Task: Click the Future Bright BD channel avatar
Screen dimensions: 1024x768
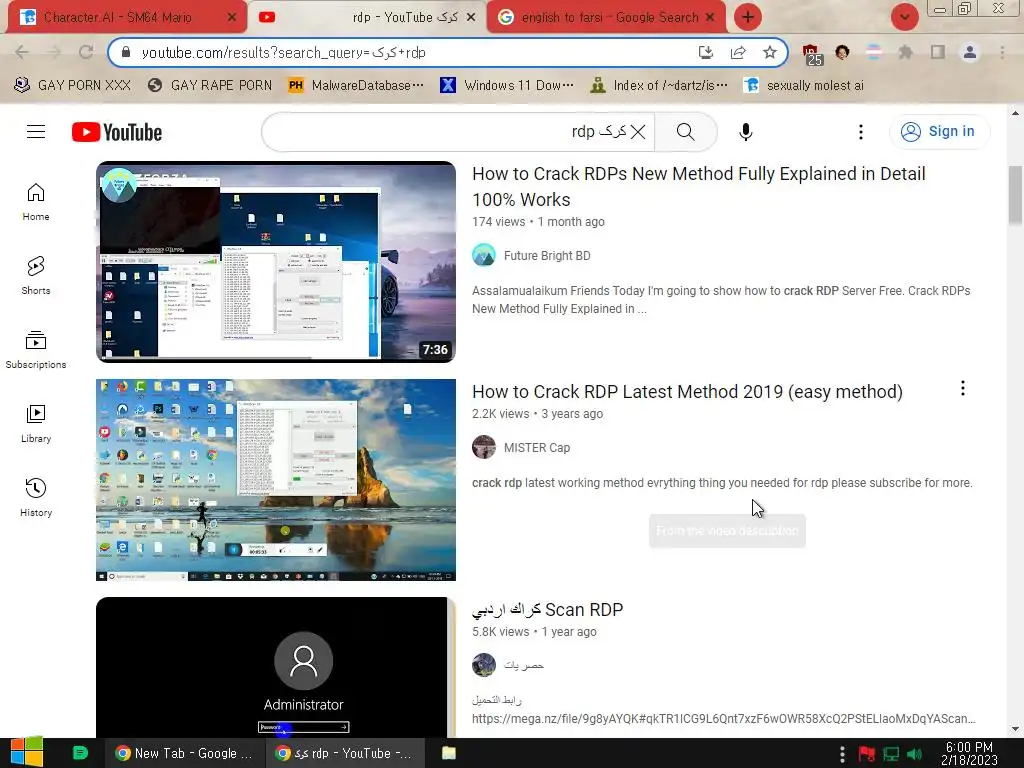Action: pos(484,255)
